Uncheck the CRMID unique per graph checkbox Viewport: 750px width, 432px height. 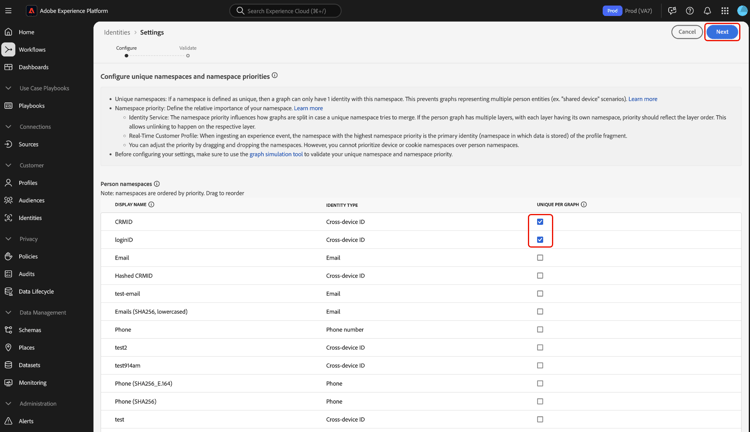[540, 222]
